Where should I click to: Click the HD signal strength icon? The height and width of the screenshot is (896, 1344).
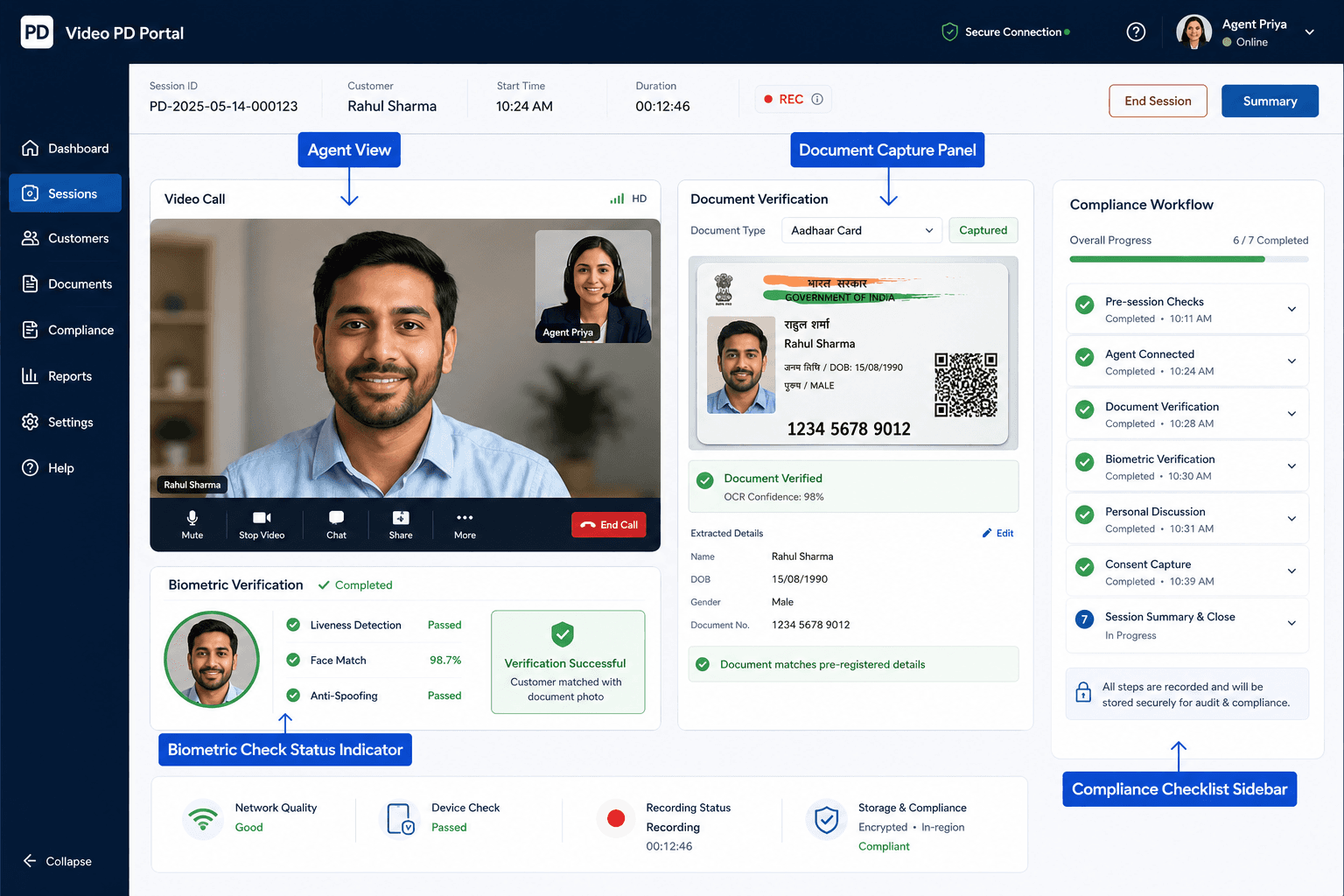coord(617,199)
